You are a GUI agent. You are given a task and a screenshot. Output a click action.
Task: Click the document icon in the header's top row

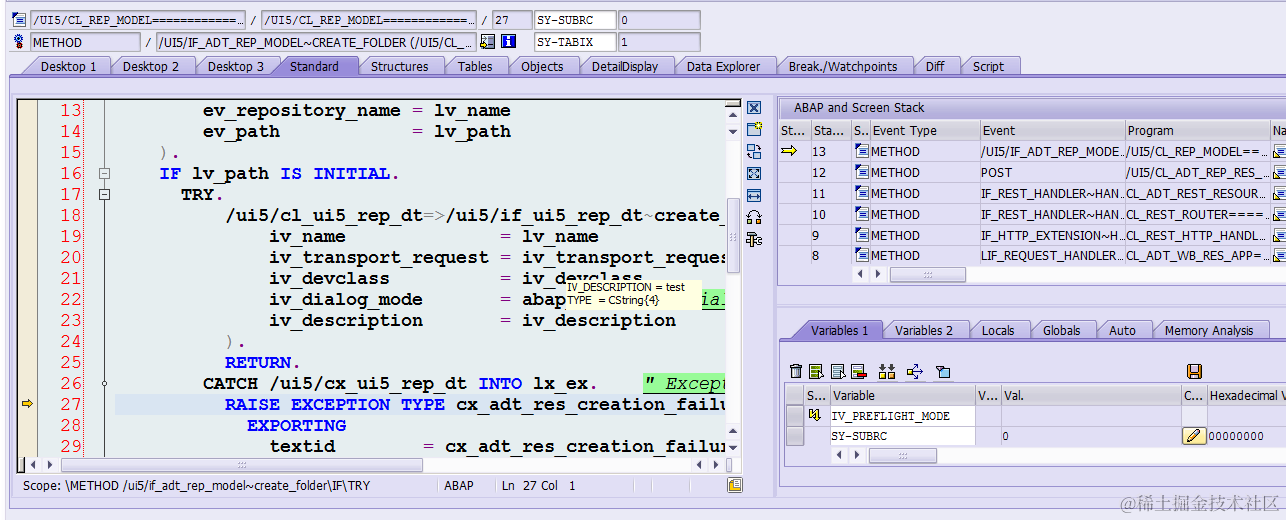click(x=18, y=19)
